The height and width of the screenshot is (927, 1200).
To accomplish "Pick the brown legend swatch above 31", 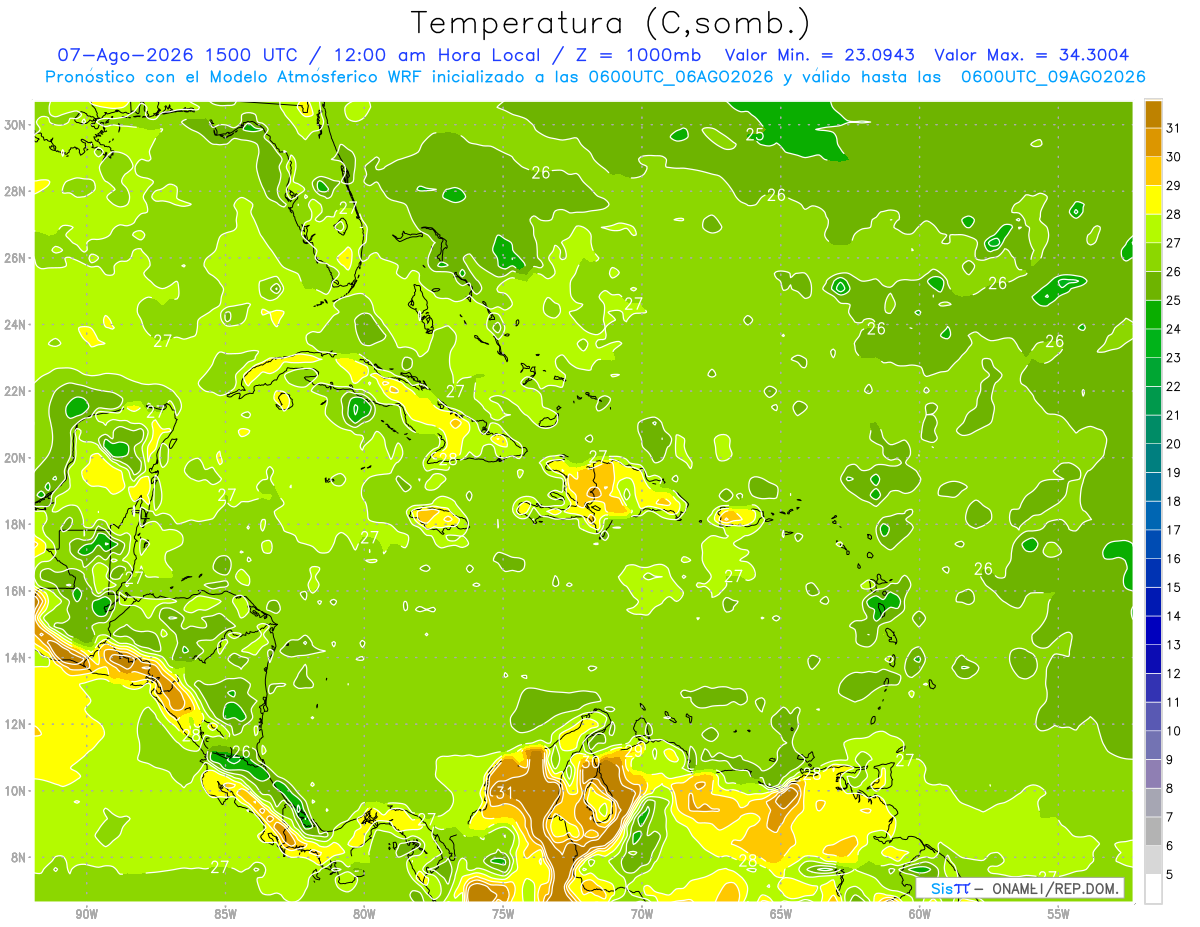I will pos(1153,114).
